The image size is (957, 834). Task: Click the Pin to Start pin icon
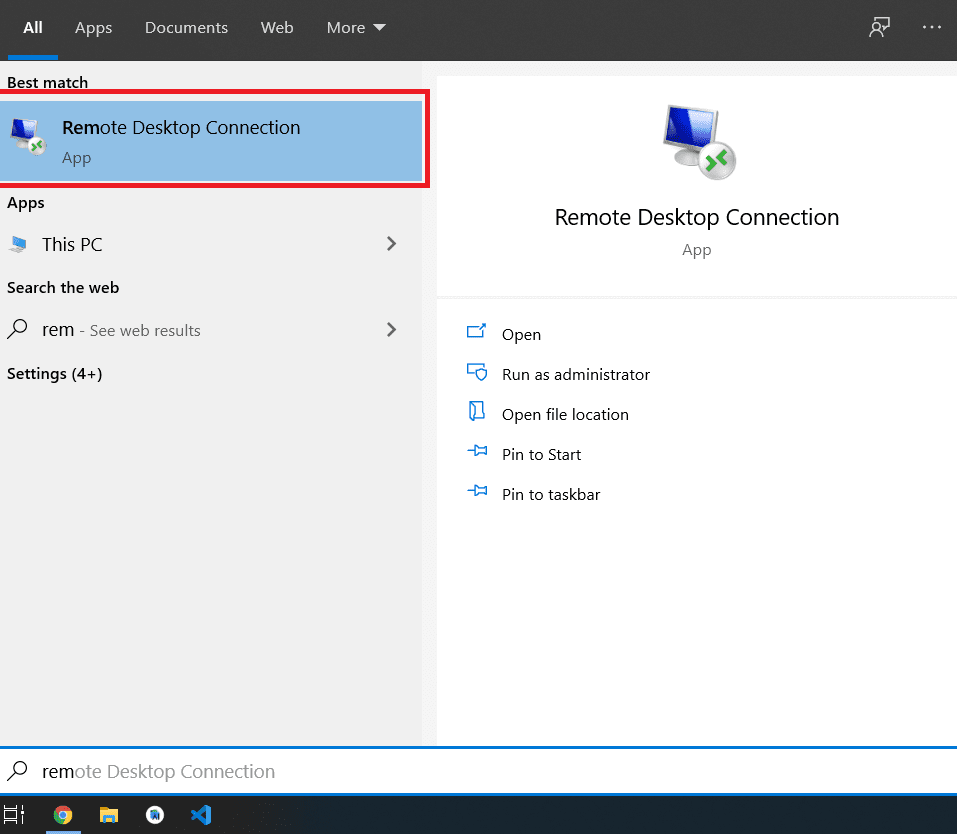476,453
